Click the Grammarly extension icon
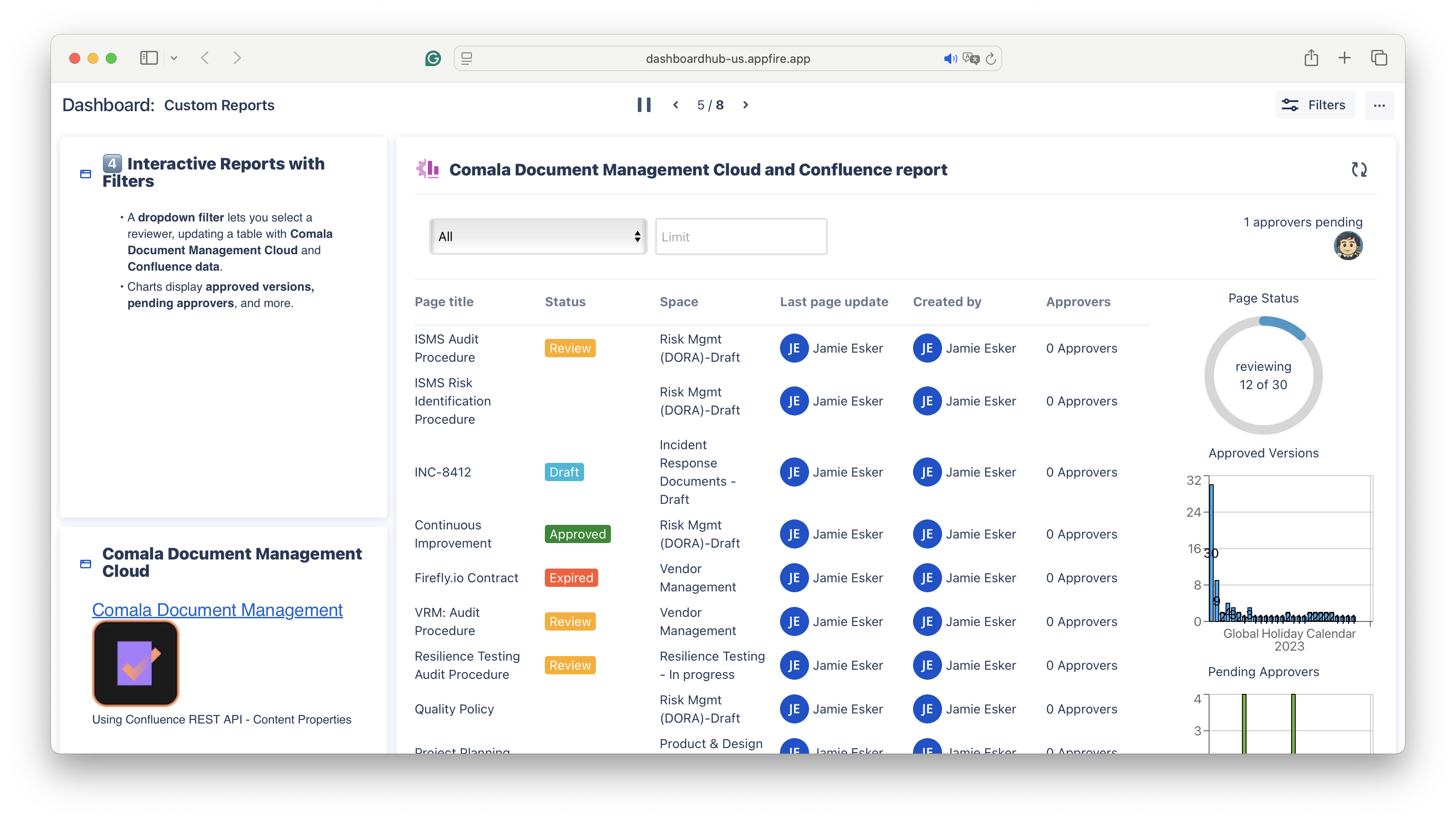Screen dimensions: 1456x821 click(x=433, y=58)
